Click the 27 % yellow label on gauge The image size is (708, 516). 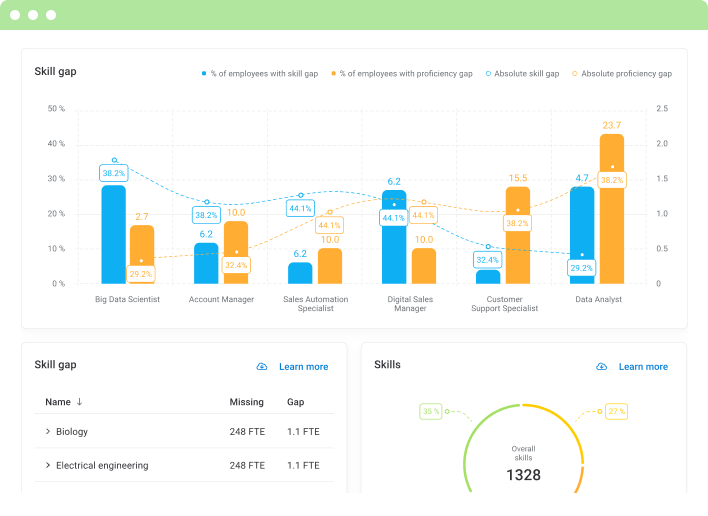coord(616,411)
